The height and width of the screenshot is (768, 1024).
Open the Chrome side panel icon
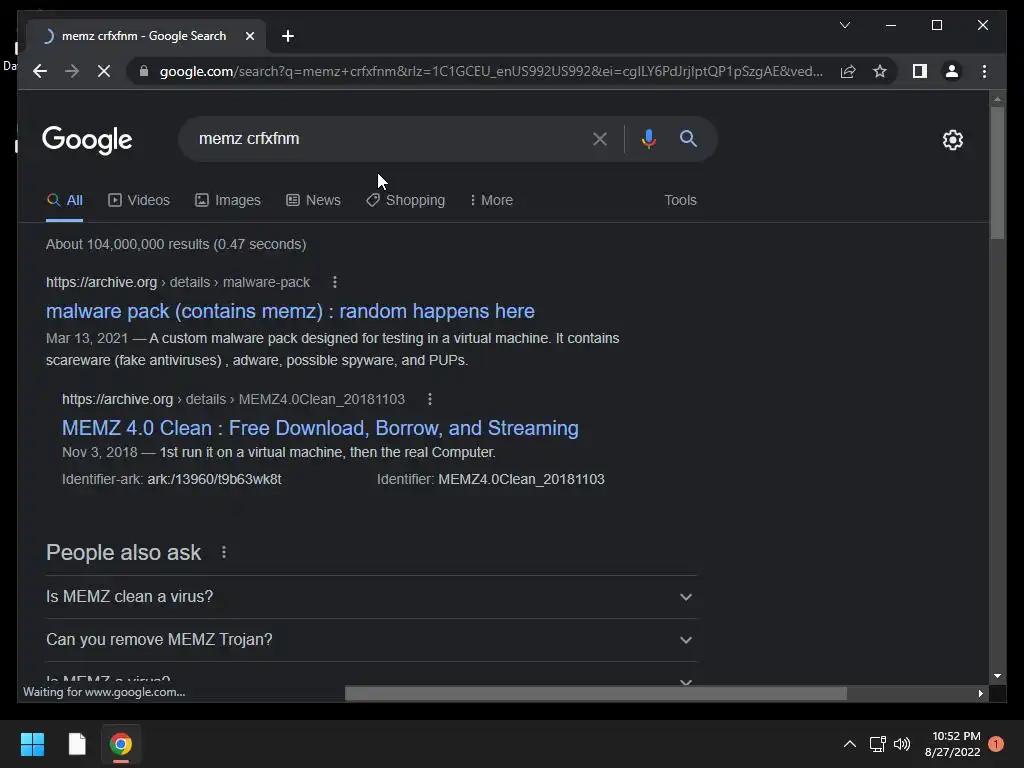tap(920, 71)
